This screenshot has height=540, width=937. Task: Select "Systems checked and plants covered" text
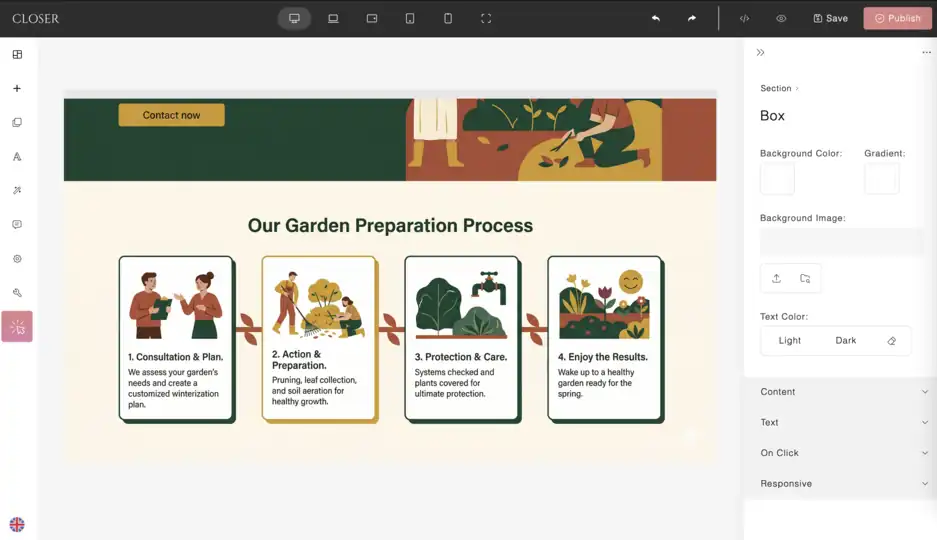[454, 383]
